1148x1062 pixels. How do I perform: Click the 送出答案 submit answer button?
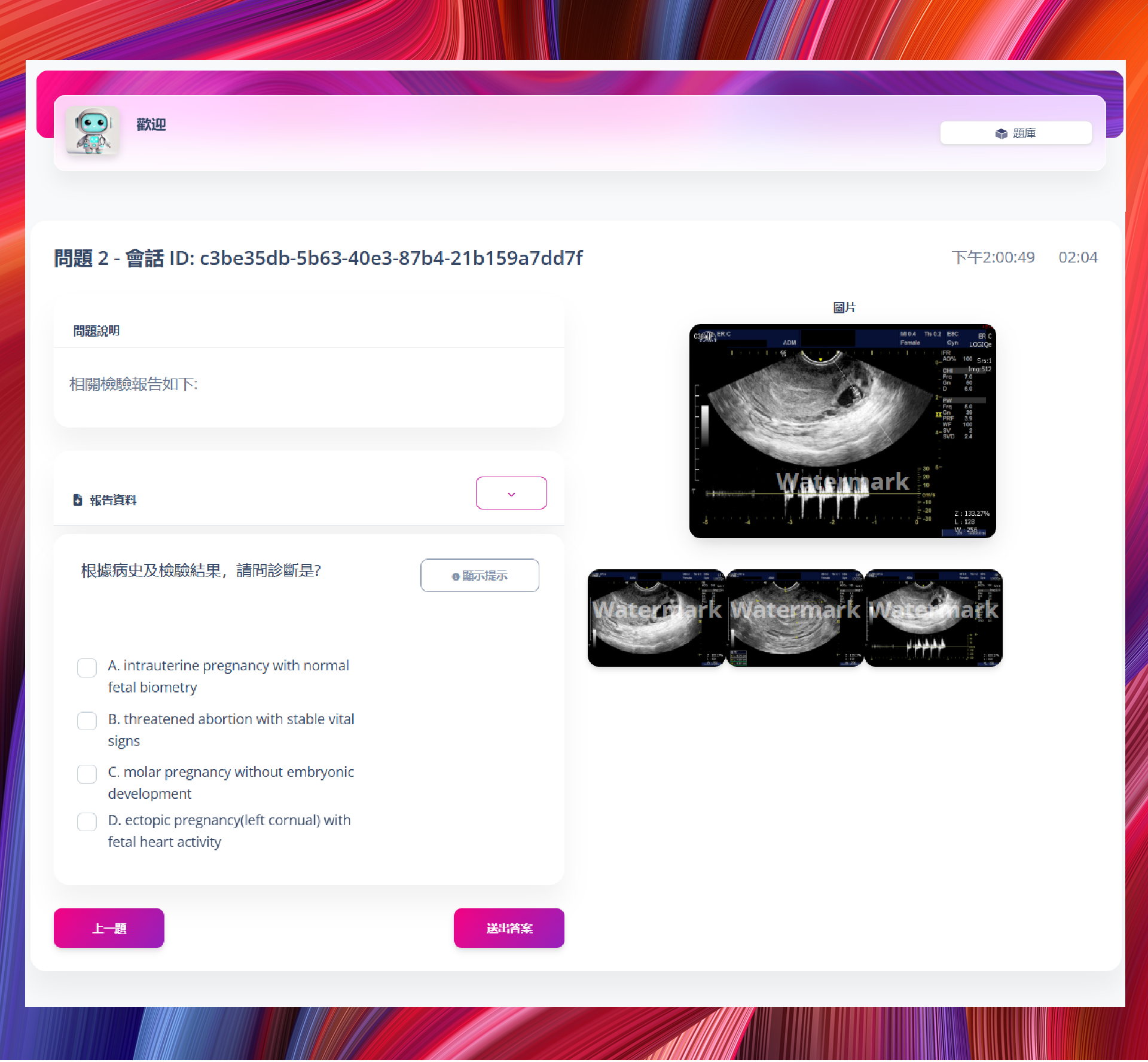click(x=508, y=927)
